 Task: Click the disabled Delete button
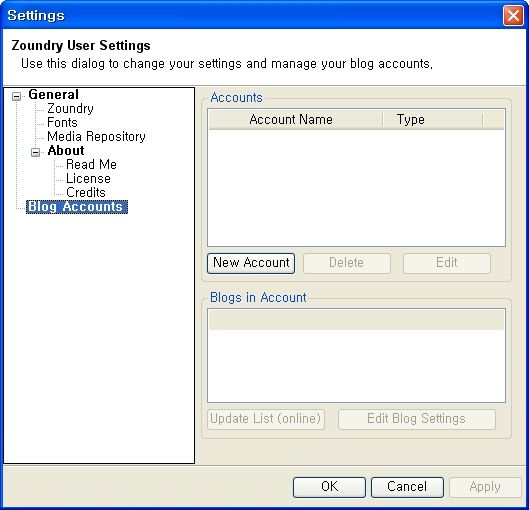347,263
